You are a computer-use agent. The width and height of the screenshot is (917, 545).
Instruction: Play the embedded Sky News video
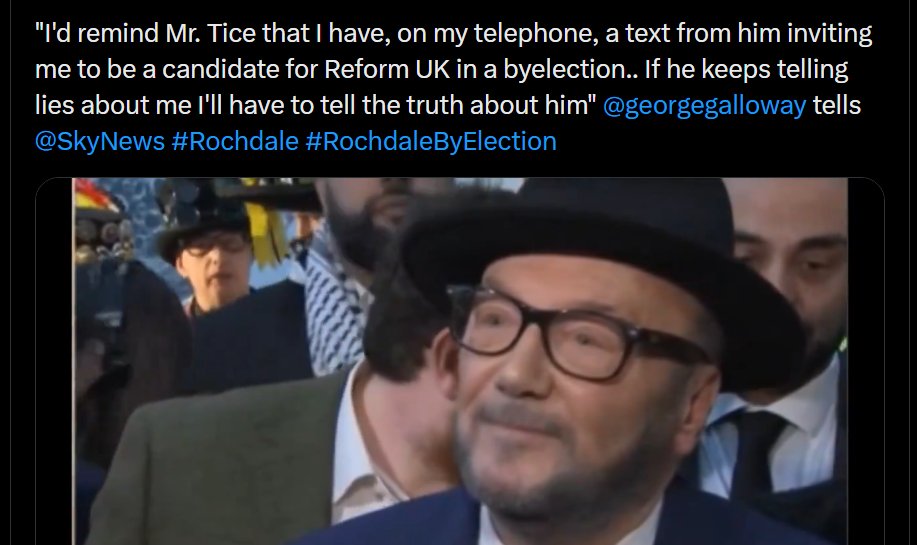(x=460, y=361)
